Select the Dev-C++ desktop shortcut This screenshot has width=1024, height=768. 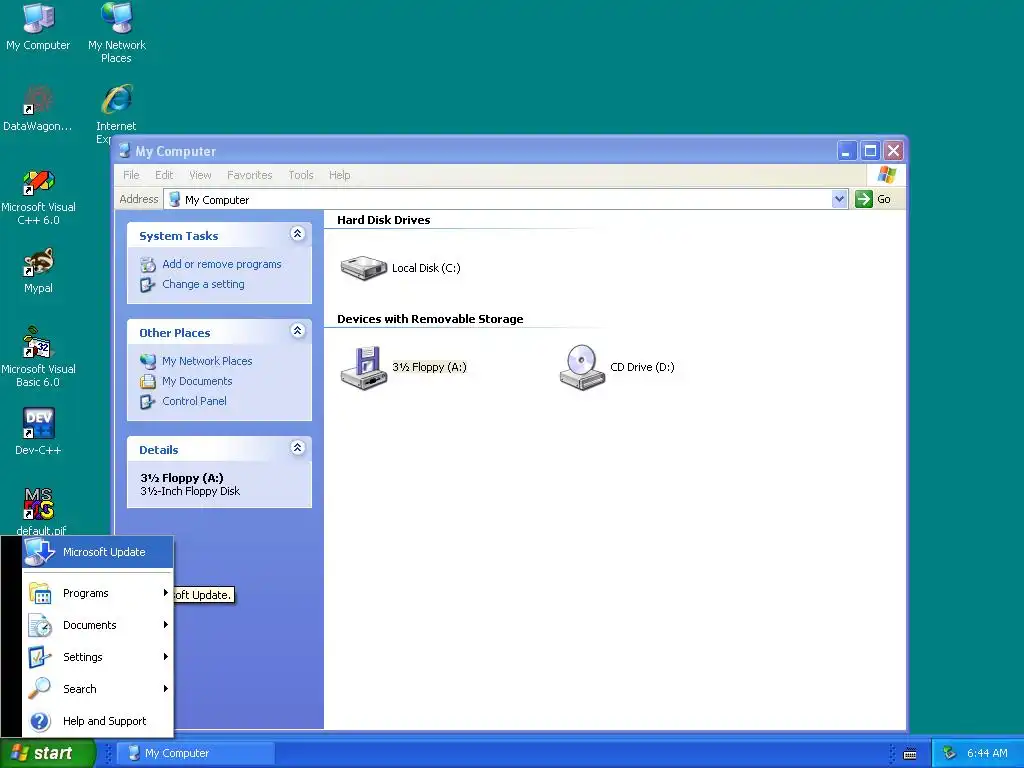click(x=38, y=431)
